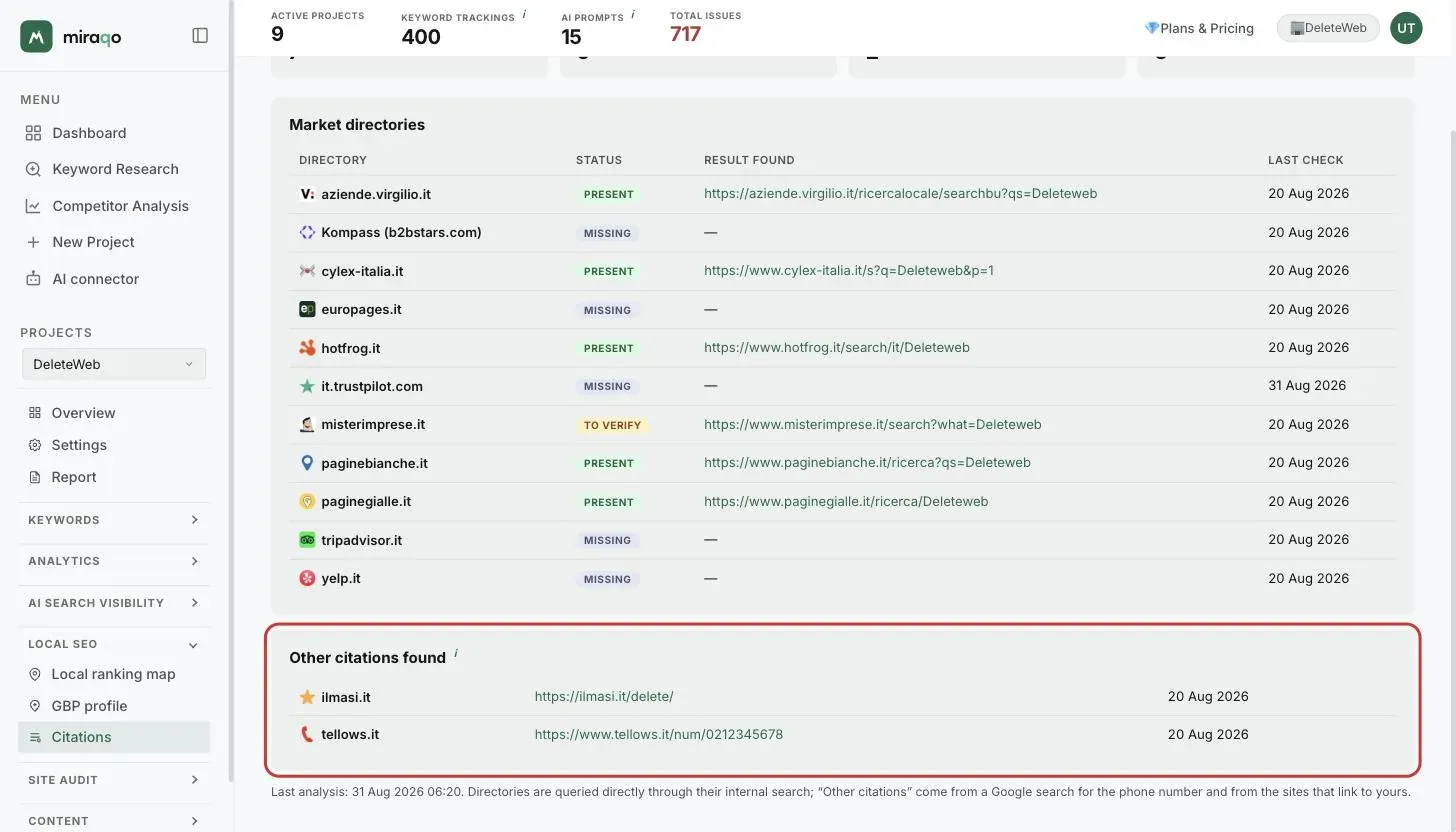The image size is (1456, 832).
Task: Click the Last Check column header
Action: [x=1306, y=160]
